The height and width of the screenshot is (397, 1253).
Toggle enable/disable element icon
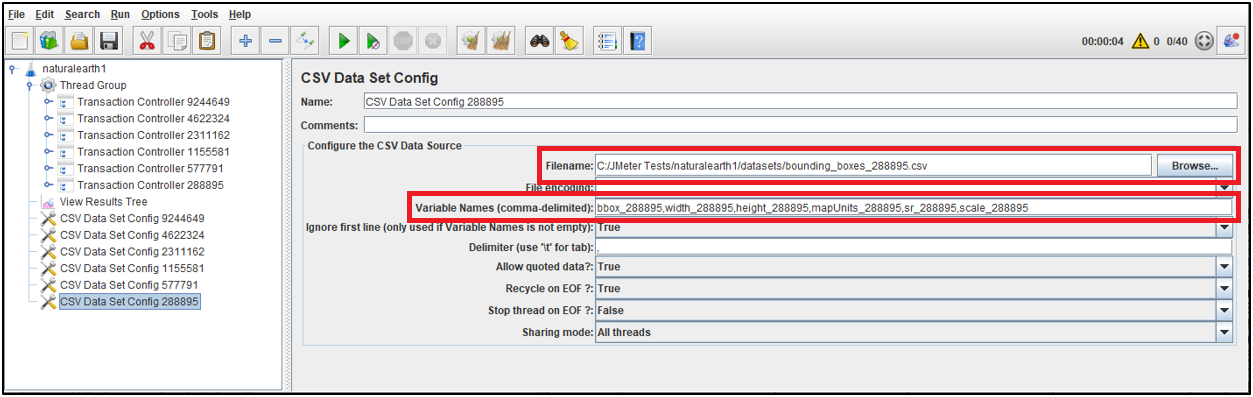305,41
